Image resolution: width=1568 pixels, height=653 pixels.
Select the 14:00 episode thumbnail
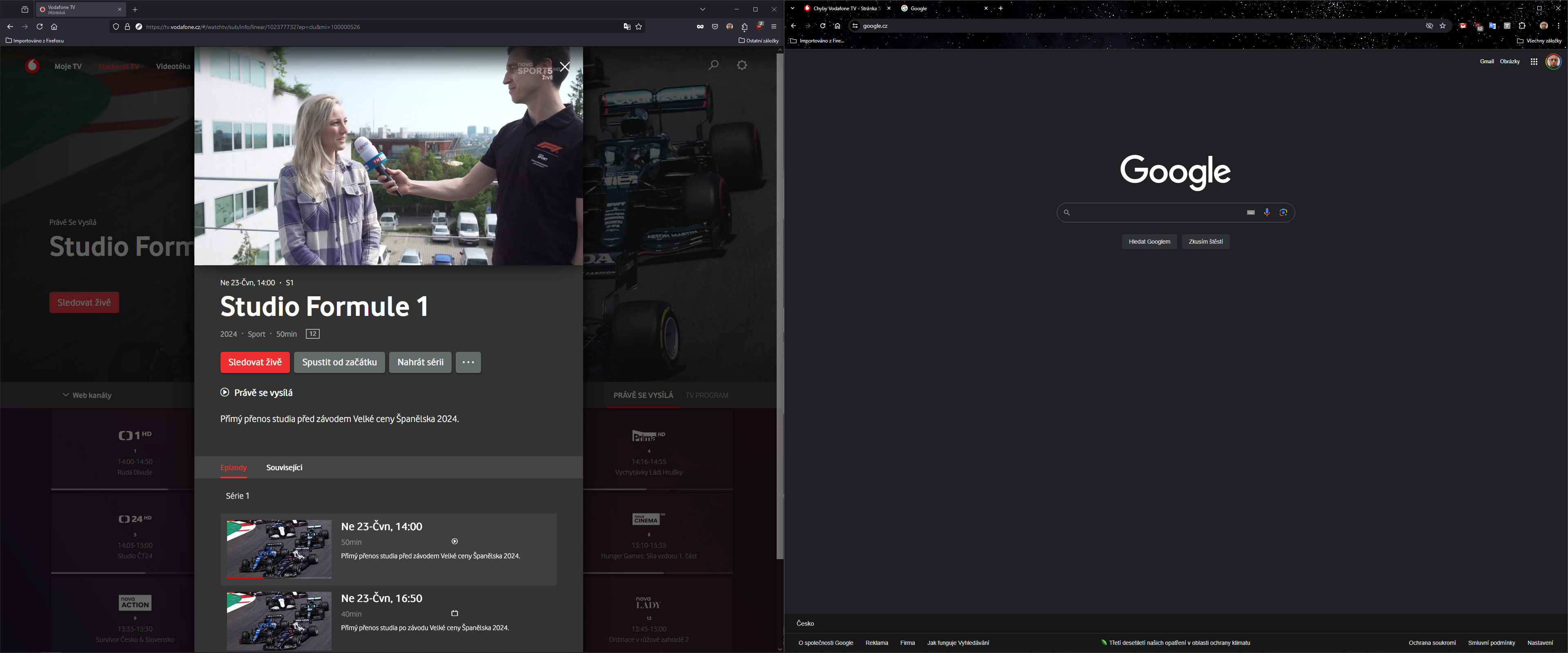point(279,549)
